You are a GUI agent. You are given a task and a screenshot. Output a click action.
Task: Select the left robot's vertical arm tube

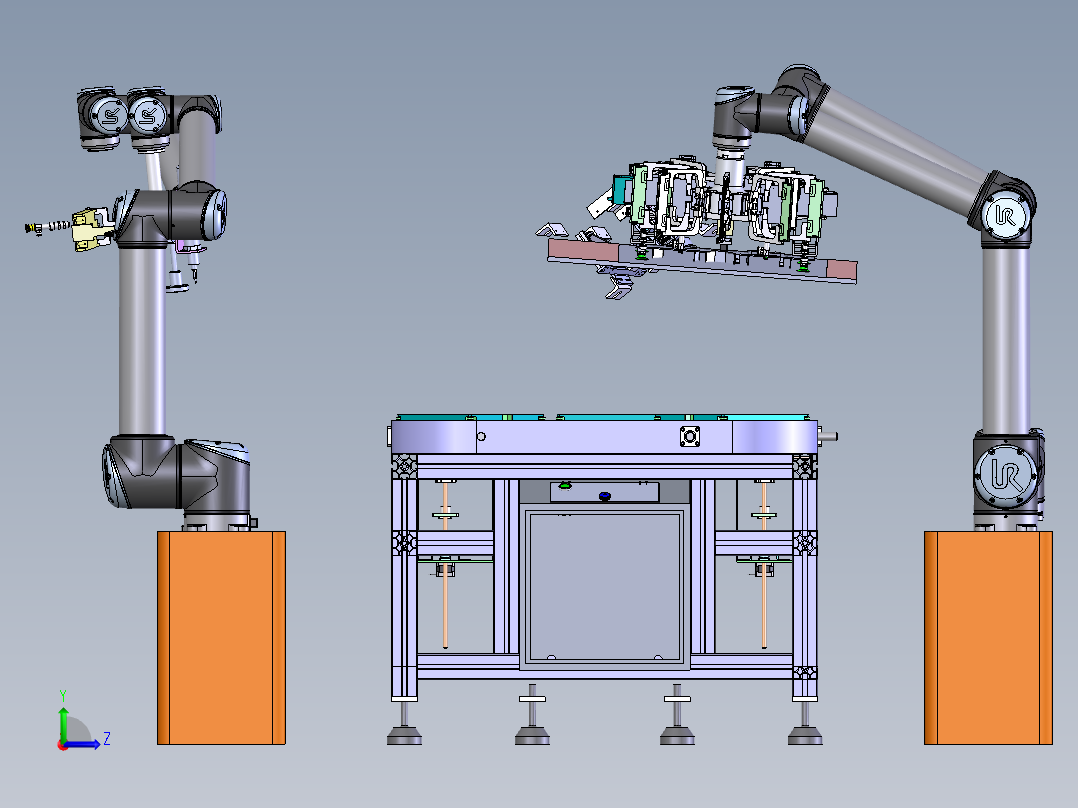142,340
